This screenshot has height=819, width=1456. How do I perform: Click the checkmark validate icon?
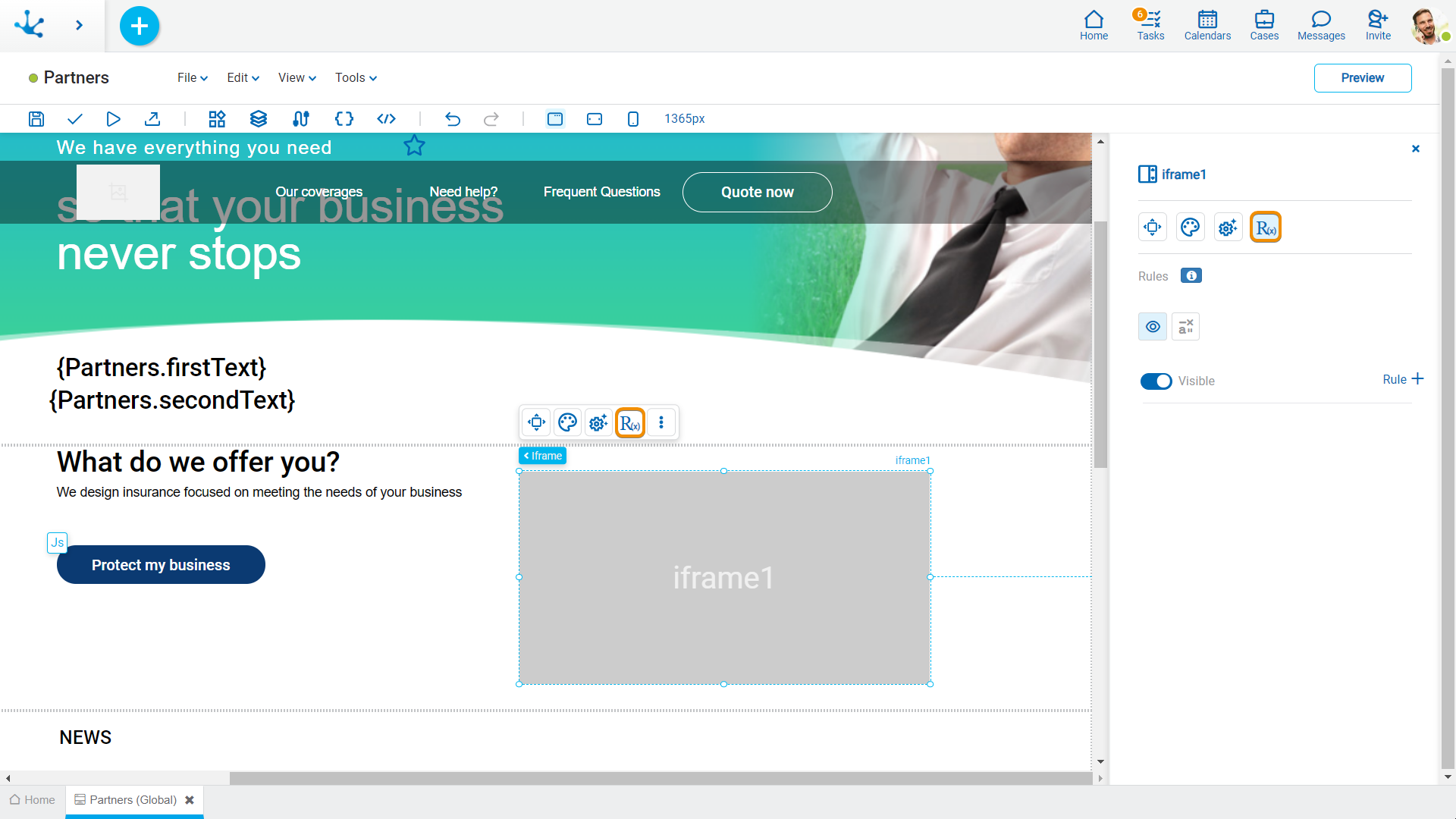pyautogui.click(x=75, y=118)
